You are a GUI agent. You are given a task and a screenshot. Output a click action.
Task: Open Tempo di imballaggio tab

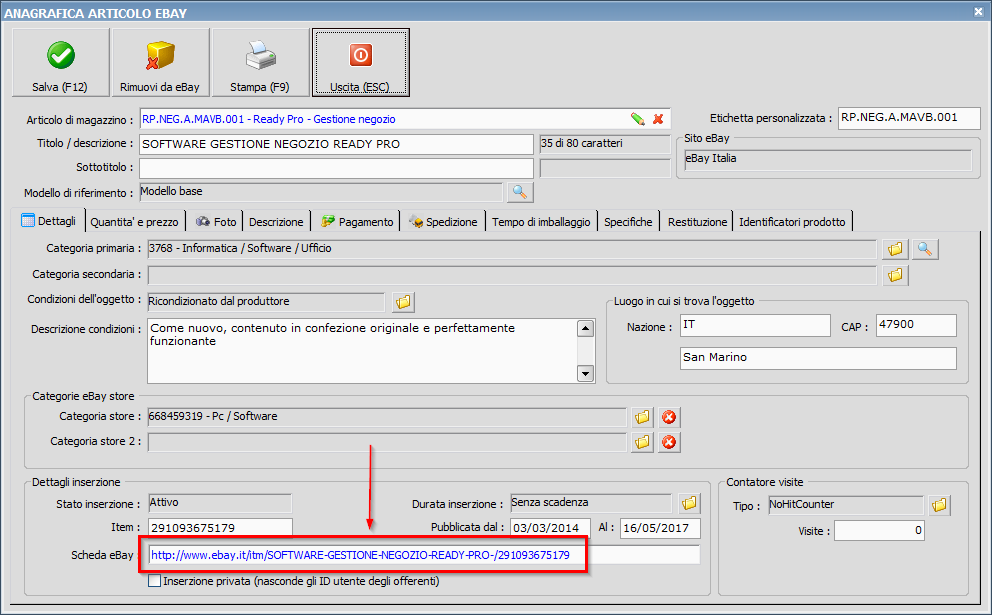[x=541, y=222]
